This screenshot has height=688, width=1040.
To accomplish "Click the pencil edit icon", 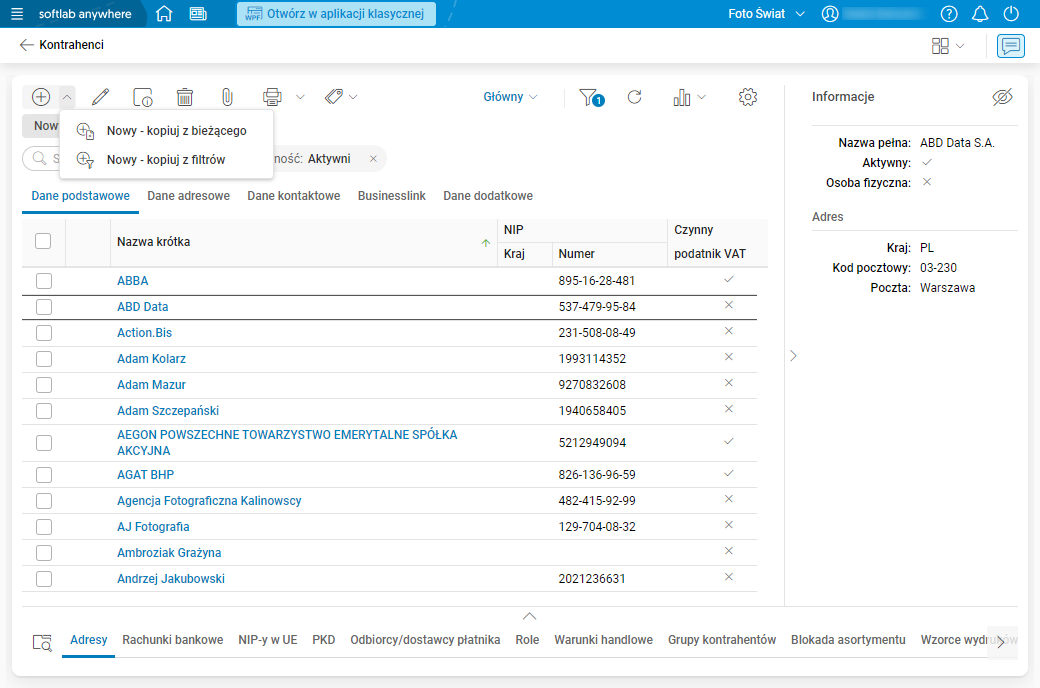I will coord(101,97).
